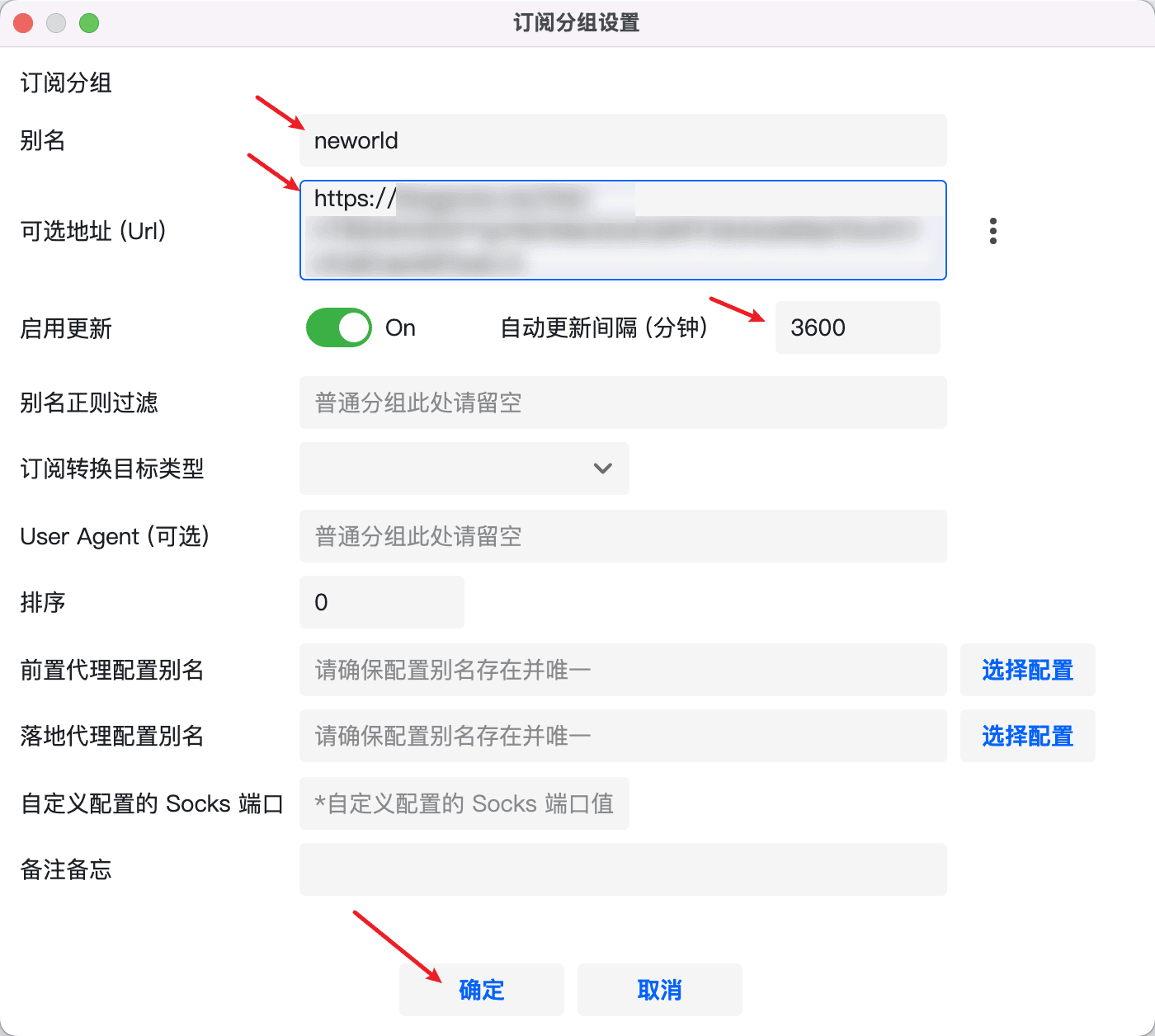Close the window with the red button
The width and height of the screenshot is (1155, 1036).
(23, 23)
